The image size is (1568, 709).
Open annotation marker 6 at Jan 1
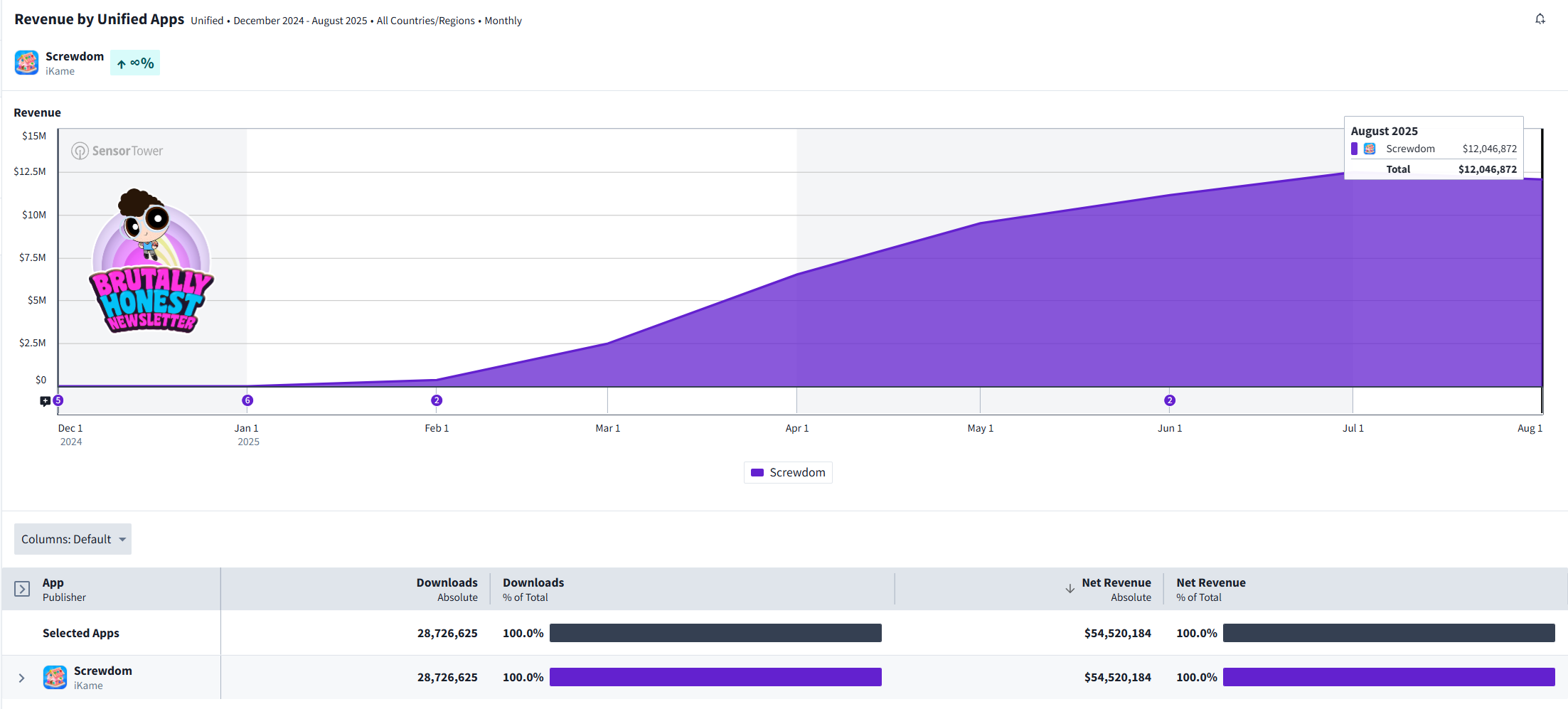pyautogui.click(x=247, y=400)
